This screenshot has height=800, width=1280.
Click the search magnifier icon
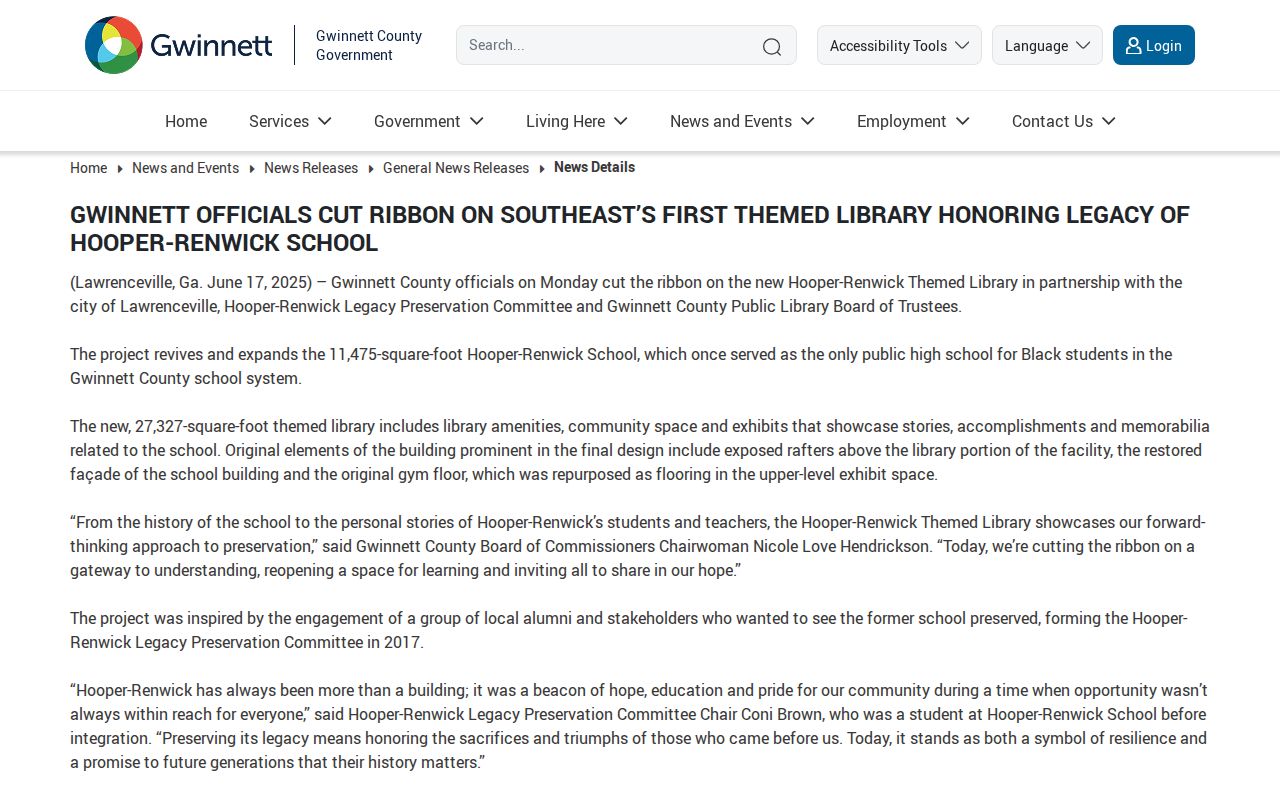click(772, 46)
